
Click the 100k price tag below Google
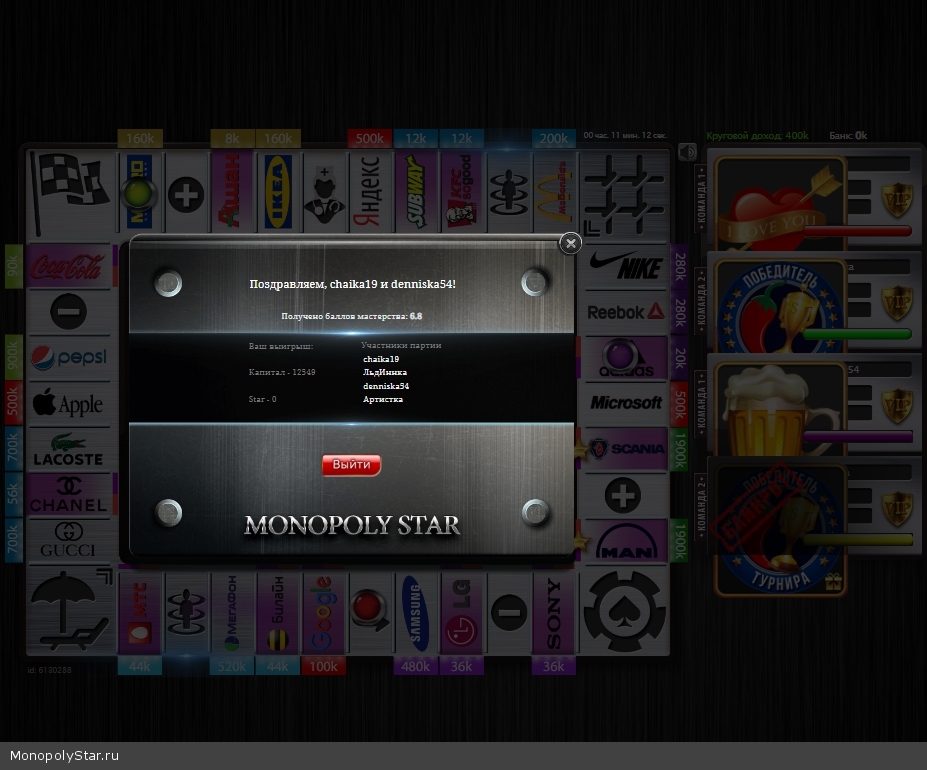[323, 667]
